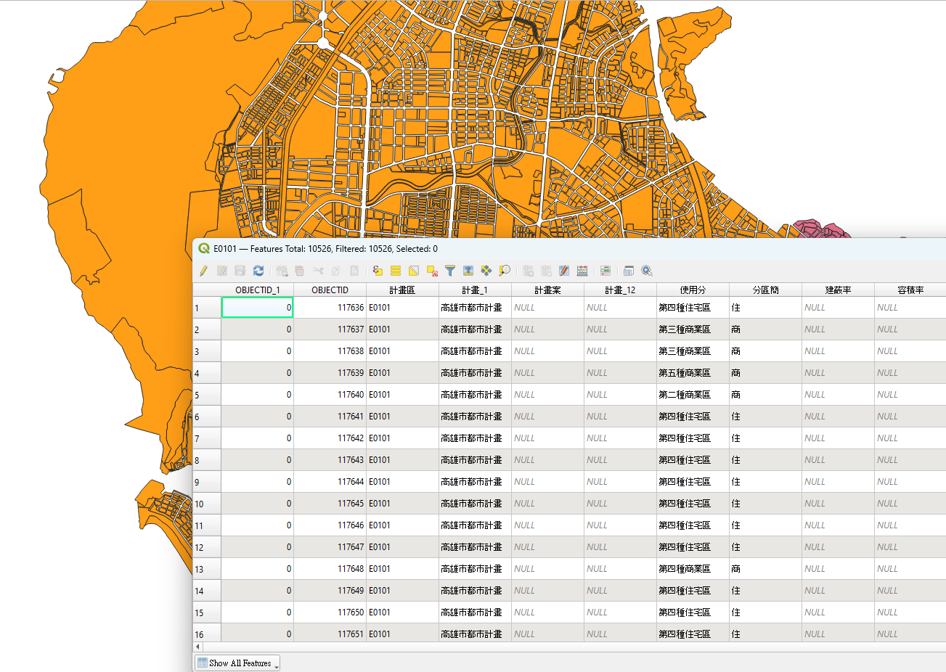The height and width of the screenshot is (672, 946).
Task: Click the first OBJECTID_1 cell
Action: [257, 308]
